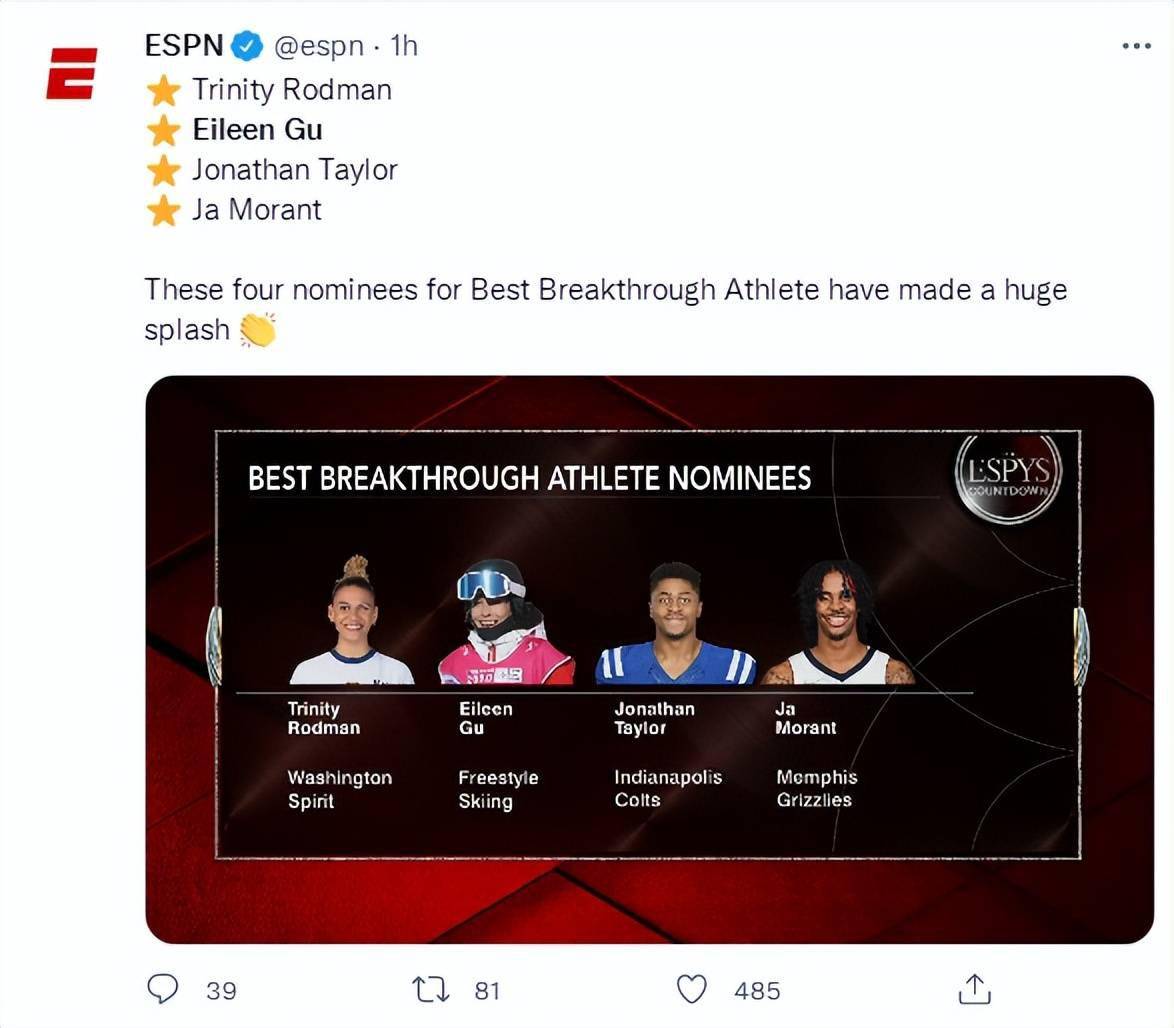Click the reply count 39

pyautogui.click(x=221, y=990)
